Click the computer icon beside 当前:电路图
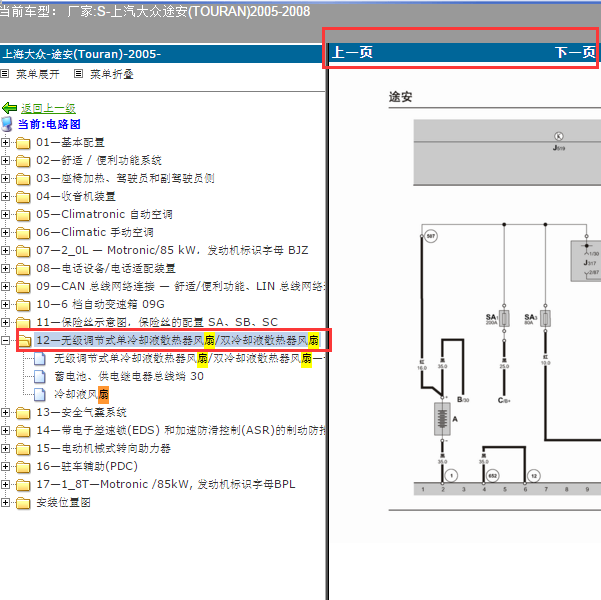The height and width of the screenshot is (600, 601). pos(7,124)
